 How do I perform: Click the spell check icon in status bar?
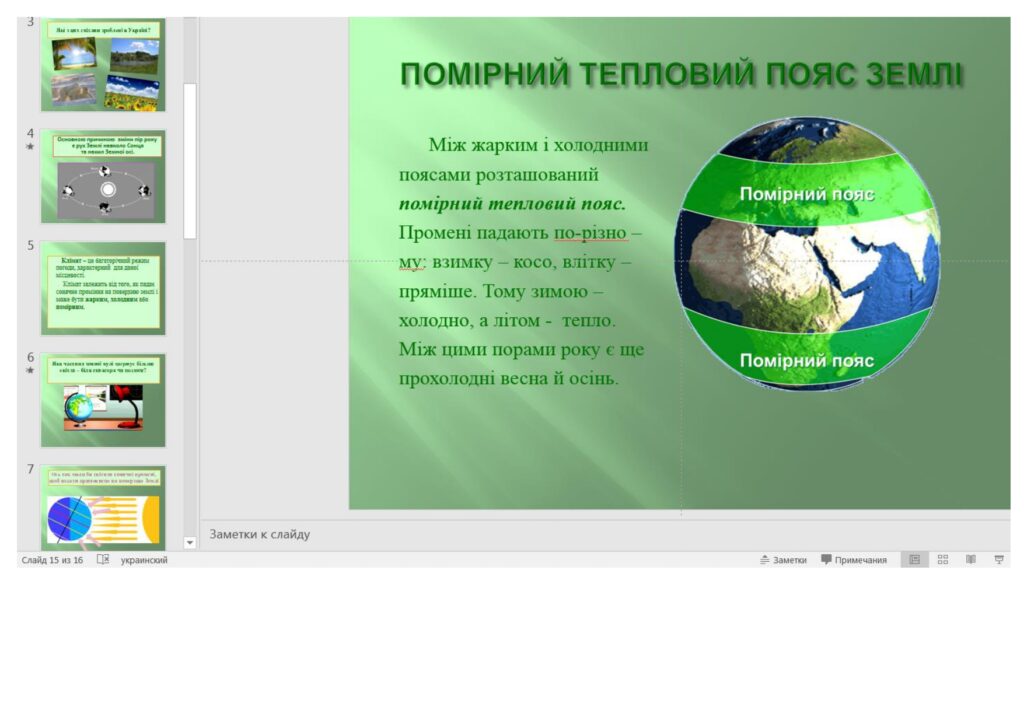103,559
